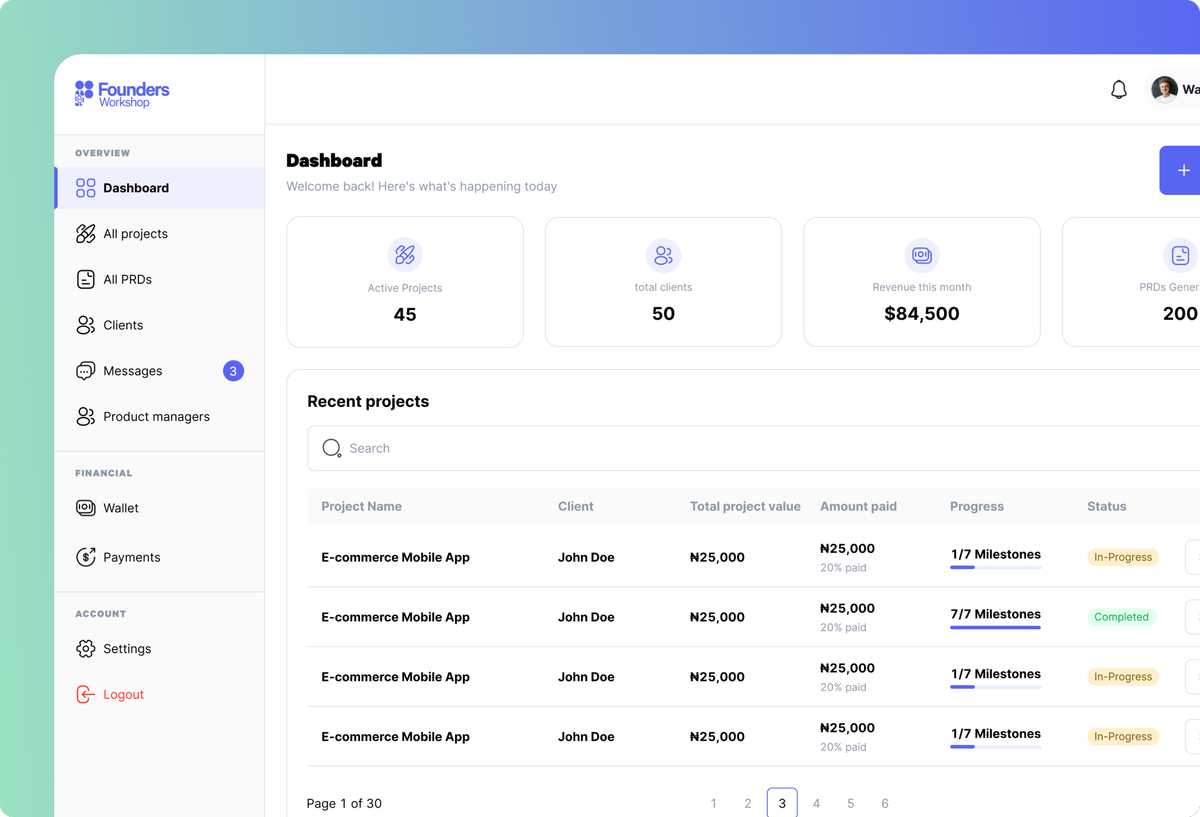Log out using the Logout link
Viewport: 1200px width, 817px height.
(123, 695)
